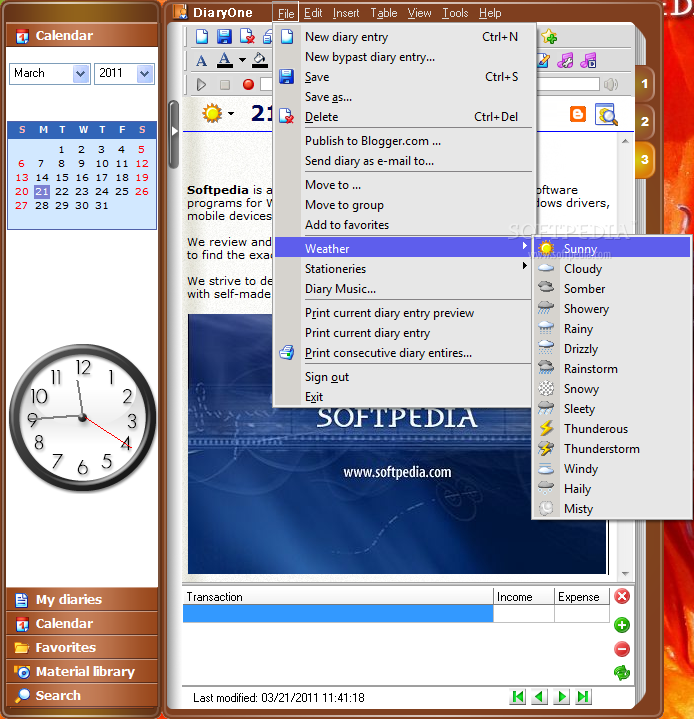The height and width of the screenshot is (719, 694).
Task: Open the weather icon dropdown arrow
Action: coord(231,113)
